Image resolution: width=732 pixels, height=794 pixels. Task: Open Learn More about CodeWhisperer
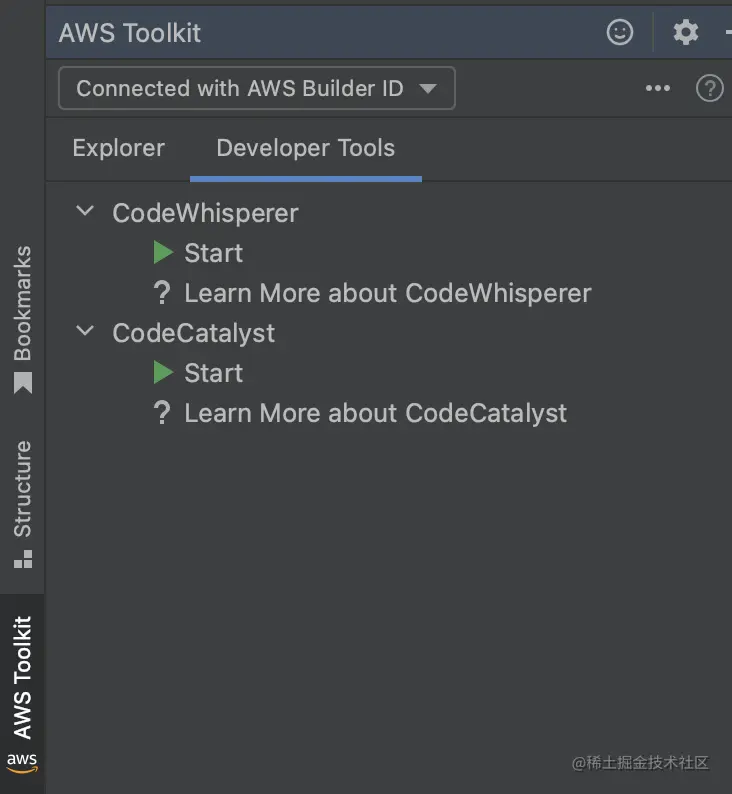point(388,294)
